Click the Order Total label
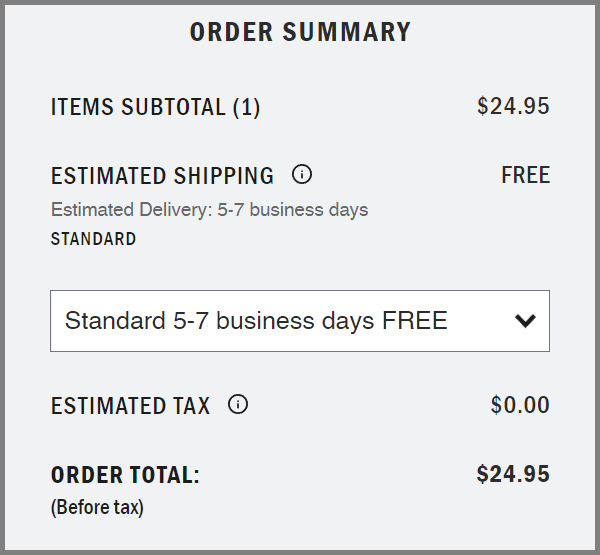The height and width of the screenshot is (555, 600). 125,475
